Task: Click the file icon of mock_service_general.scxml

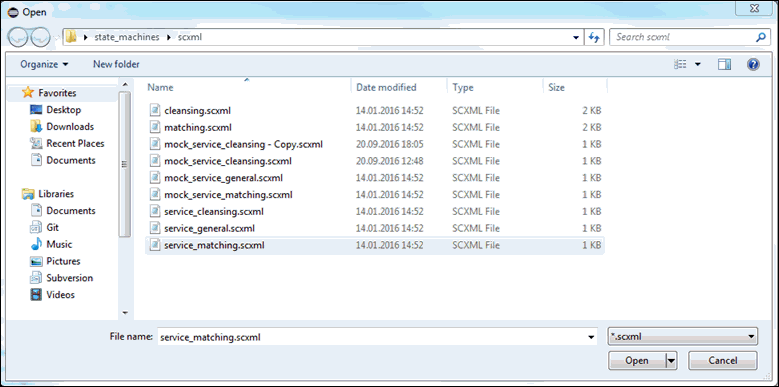Action: (156, 178)
